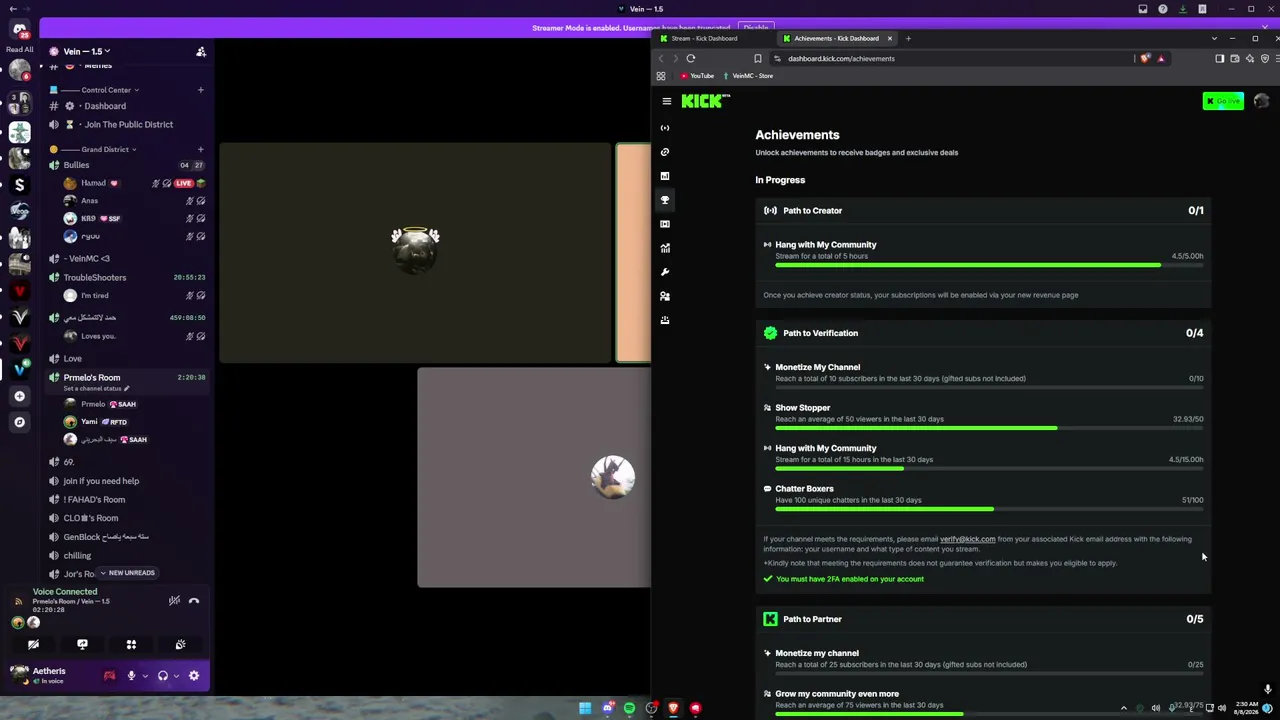Image resolution: width=1280 pixels, height=720 pixels.
Task: Toggle the Brave sidebar panel button
Action: click(1220, 58)
